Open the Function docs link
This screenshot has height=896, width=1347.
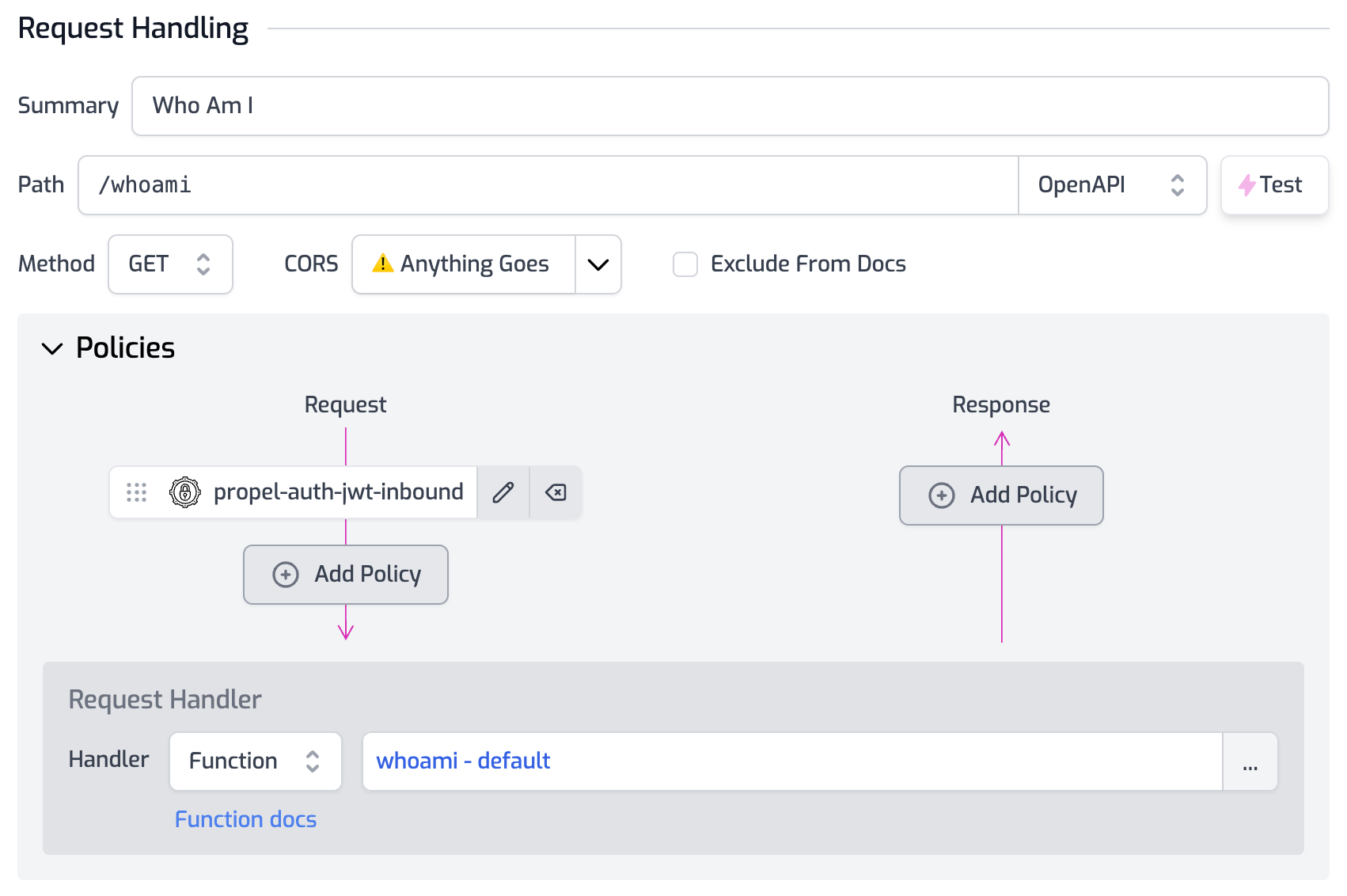[245, 819]
